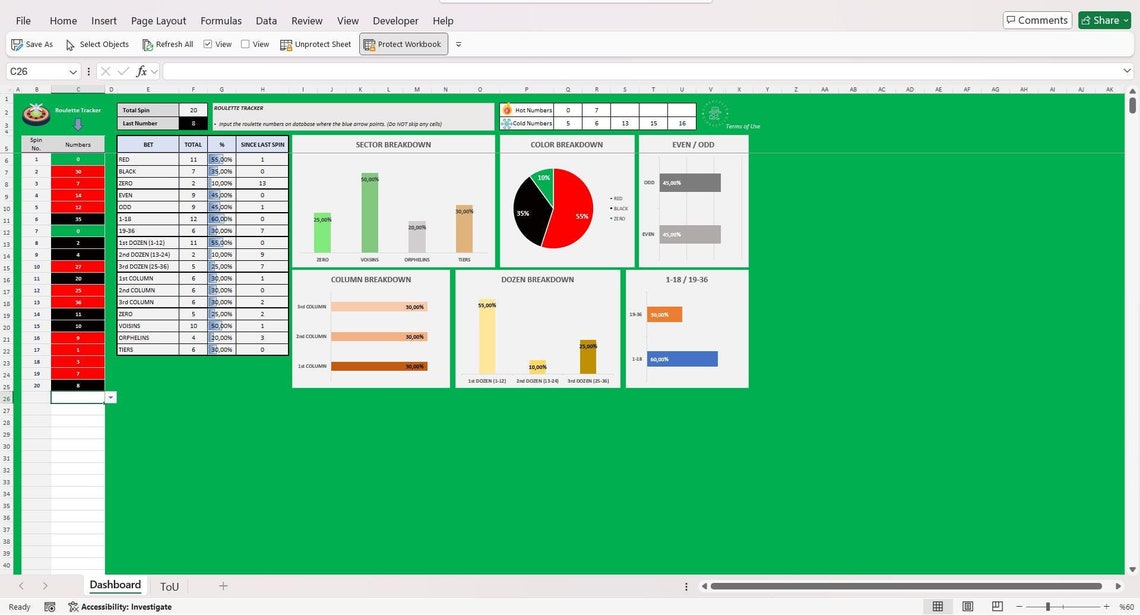Image resolution: width=1140 pixels, height=615 pixels.
Task: Click inside the formula bar
Action: pos(400,71)
